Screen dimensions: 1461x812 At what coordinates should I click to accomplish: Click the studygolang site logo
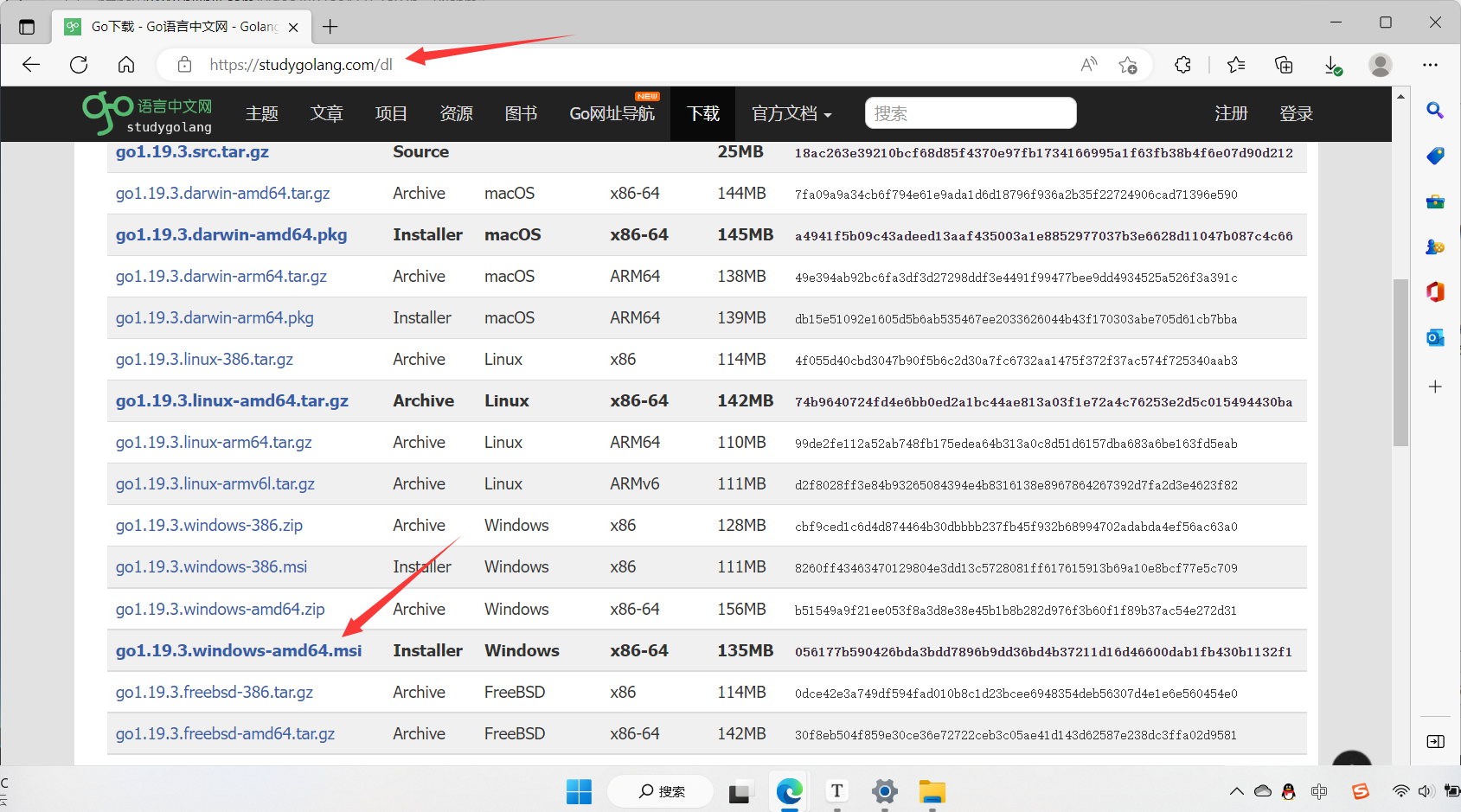(147, 113)
